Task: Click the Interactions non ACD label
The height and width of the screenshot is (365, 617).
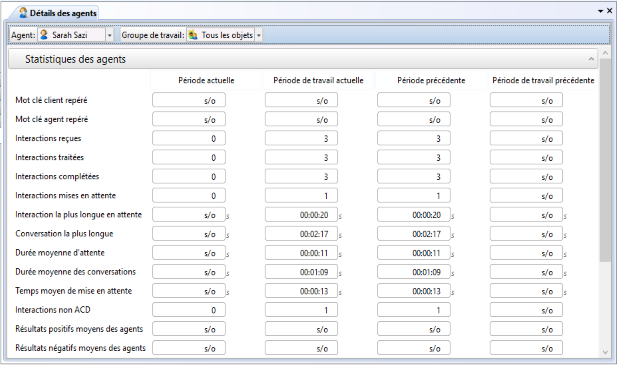Action: 53,310
